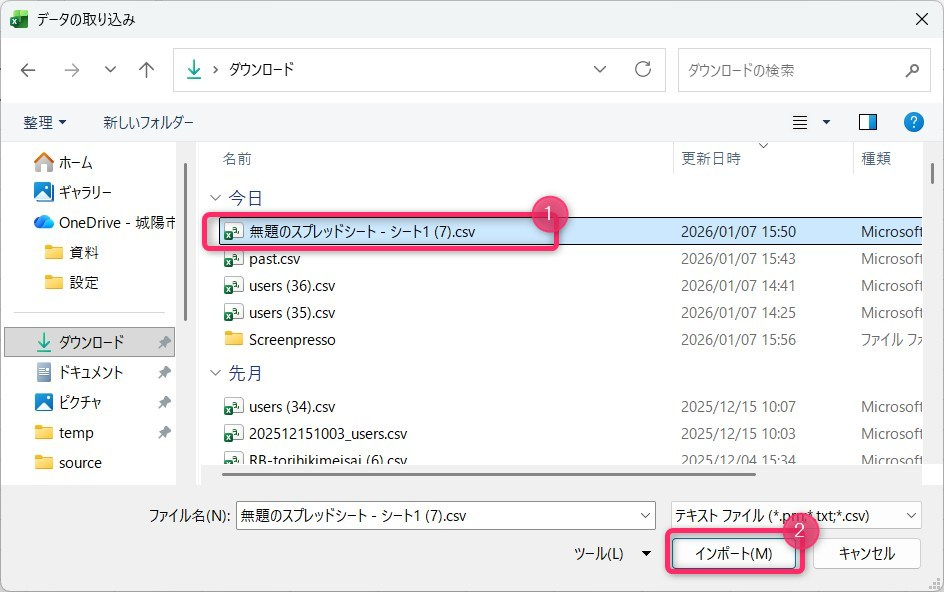The width and height of the screenshot is (944, 592).
Task: Click the up one level arrow
Action: pos(147,70)
